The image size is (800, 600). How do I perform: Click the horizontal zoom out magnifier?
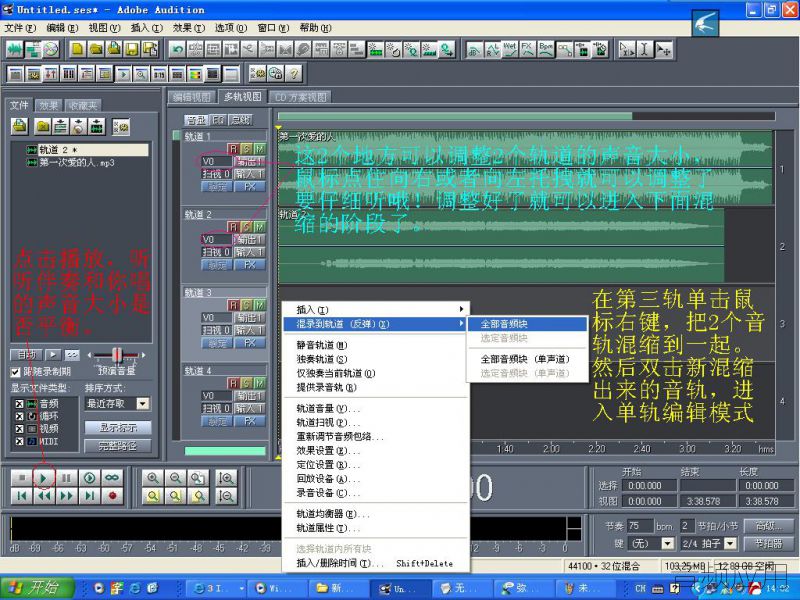click(x=175, y=478)
